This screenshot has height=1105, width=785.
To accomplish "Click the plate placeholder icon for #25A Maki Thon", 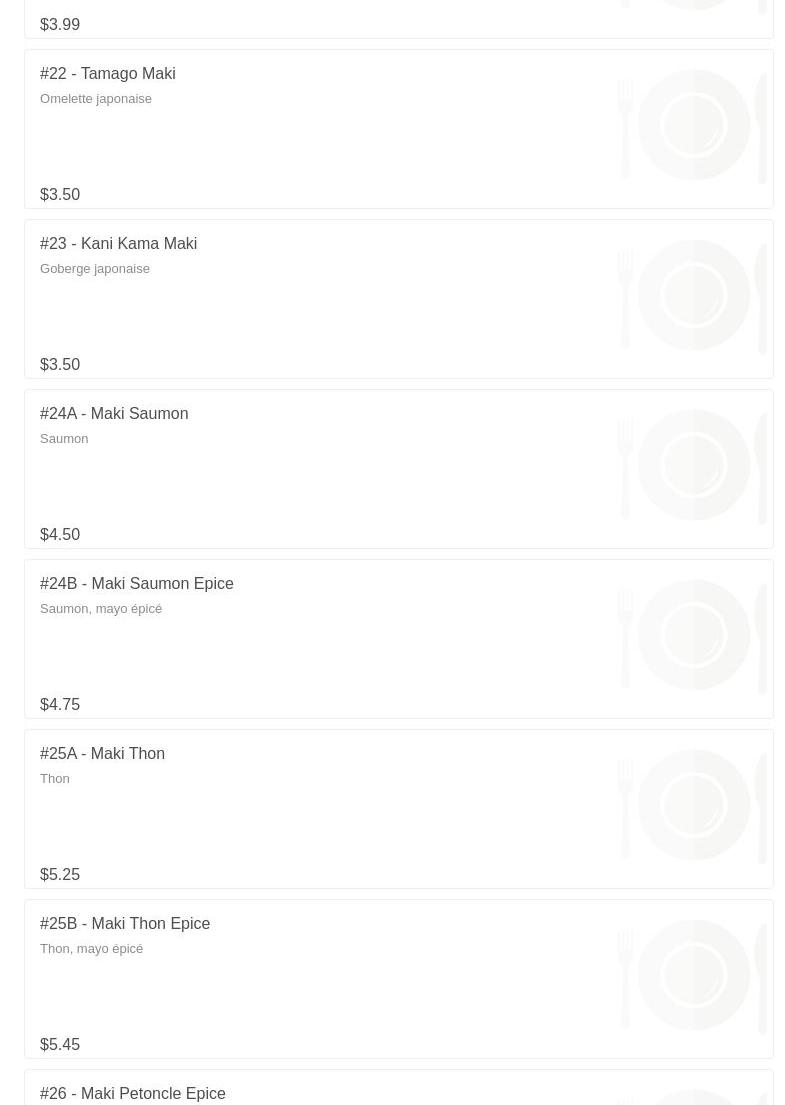I will (x=693, y=805).
